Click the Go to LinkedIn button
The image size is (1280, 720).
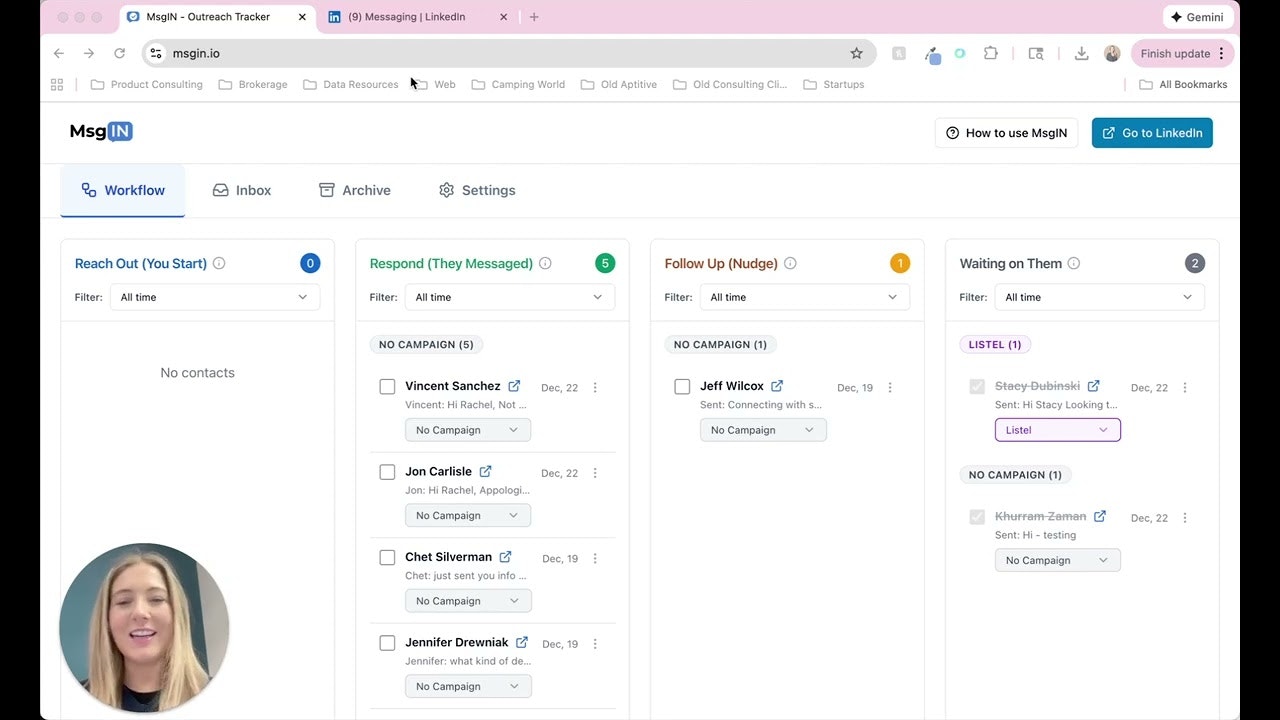[x=1152, y=133]
